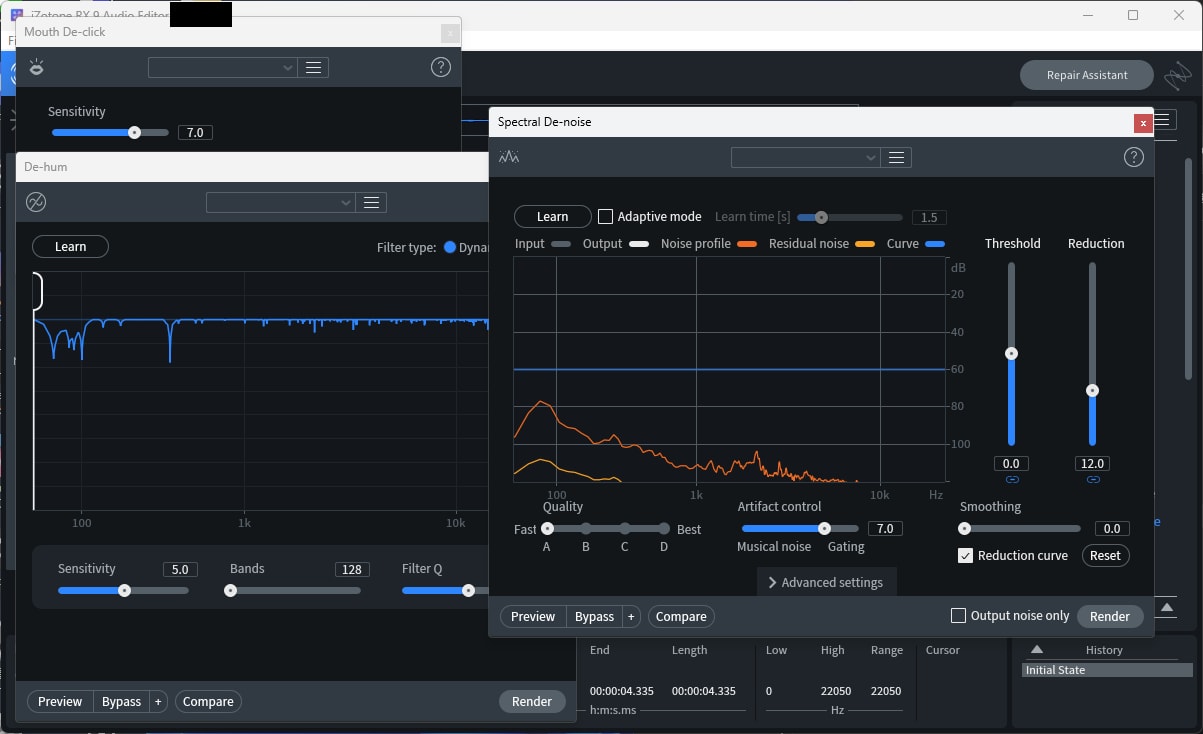Image resolution: width=1203 pixels, height=734 pixels.
Task: Click the plus button beside De-hum Bypass
Action: (x=158, y=702)
